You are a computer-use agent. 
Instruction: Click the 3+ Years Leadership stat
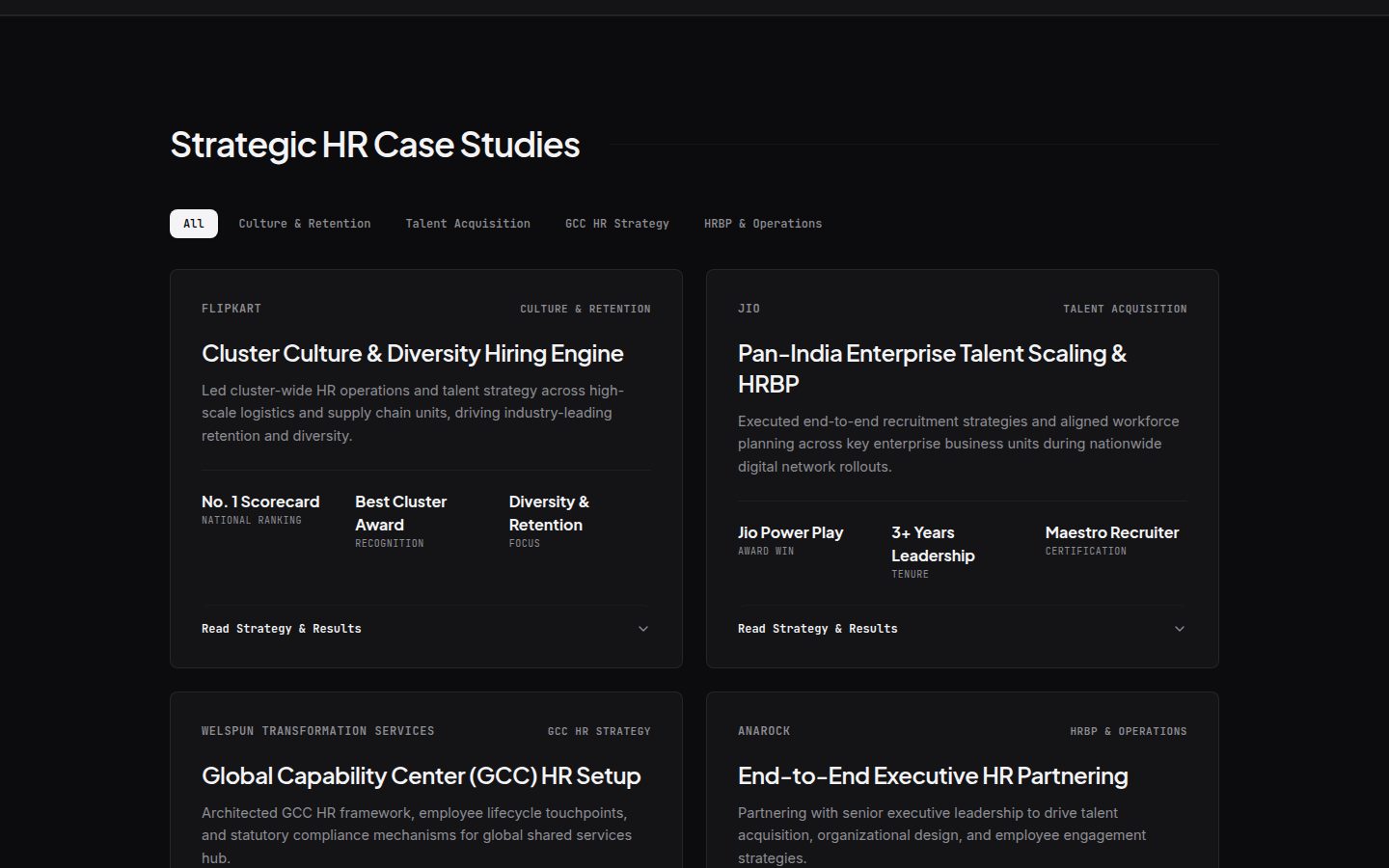[933, 545]
